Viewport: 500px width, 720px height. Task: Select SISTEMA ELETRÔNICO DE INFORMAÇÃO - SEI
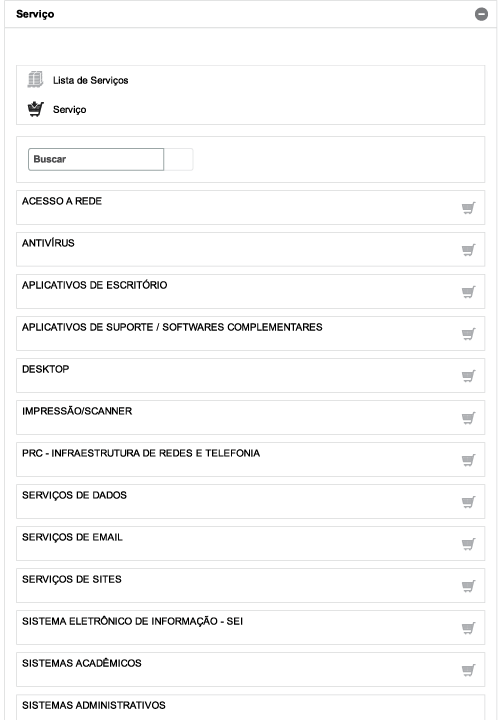250,628
